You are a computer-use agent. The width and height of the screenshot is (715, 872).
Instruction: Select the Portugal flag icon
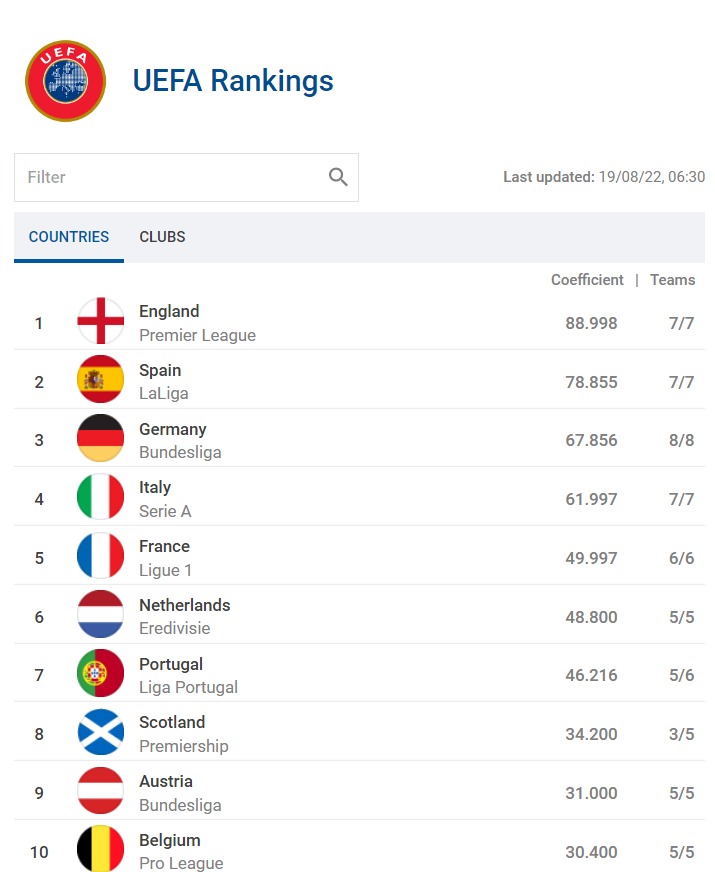(x=101, y=673)
